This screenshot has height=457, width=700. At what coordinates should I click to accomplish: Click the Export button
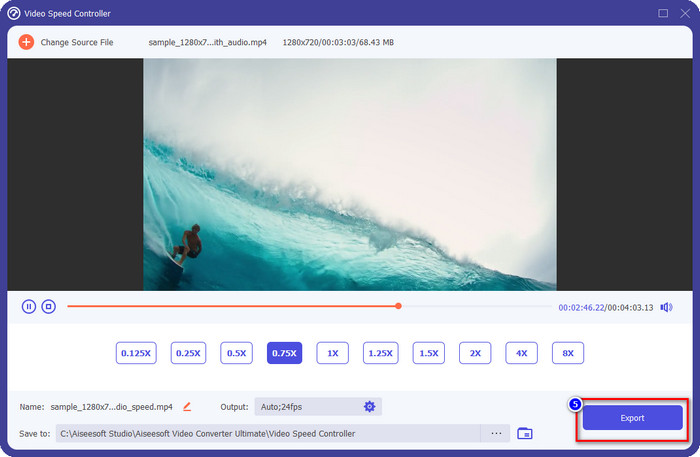pos(633,418)
